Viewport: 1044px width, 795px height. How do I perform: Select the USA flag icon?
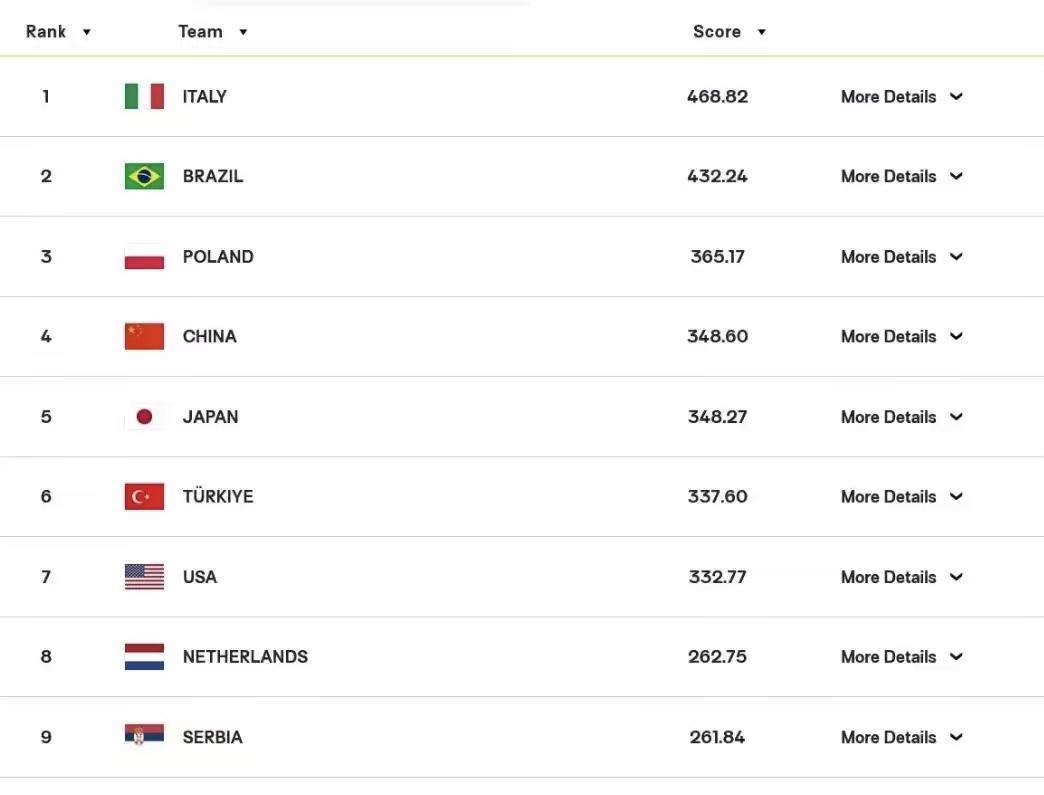pos(144,577)
